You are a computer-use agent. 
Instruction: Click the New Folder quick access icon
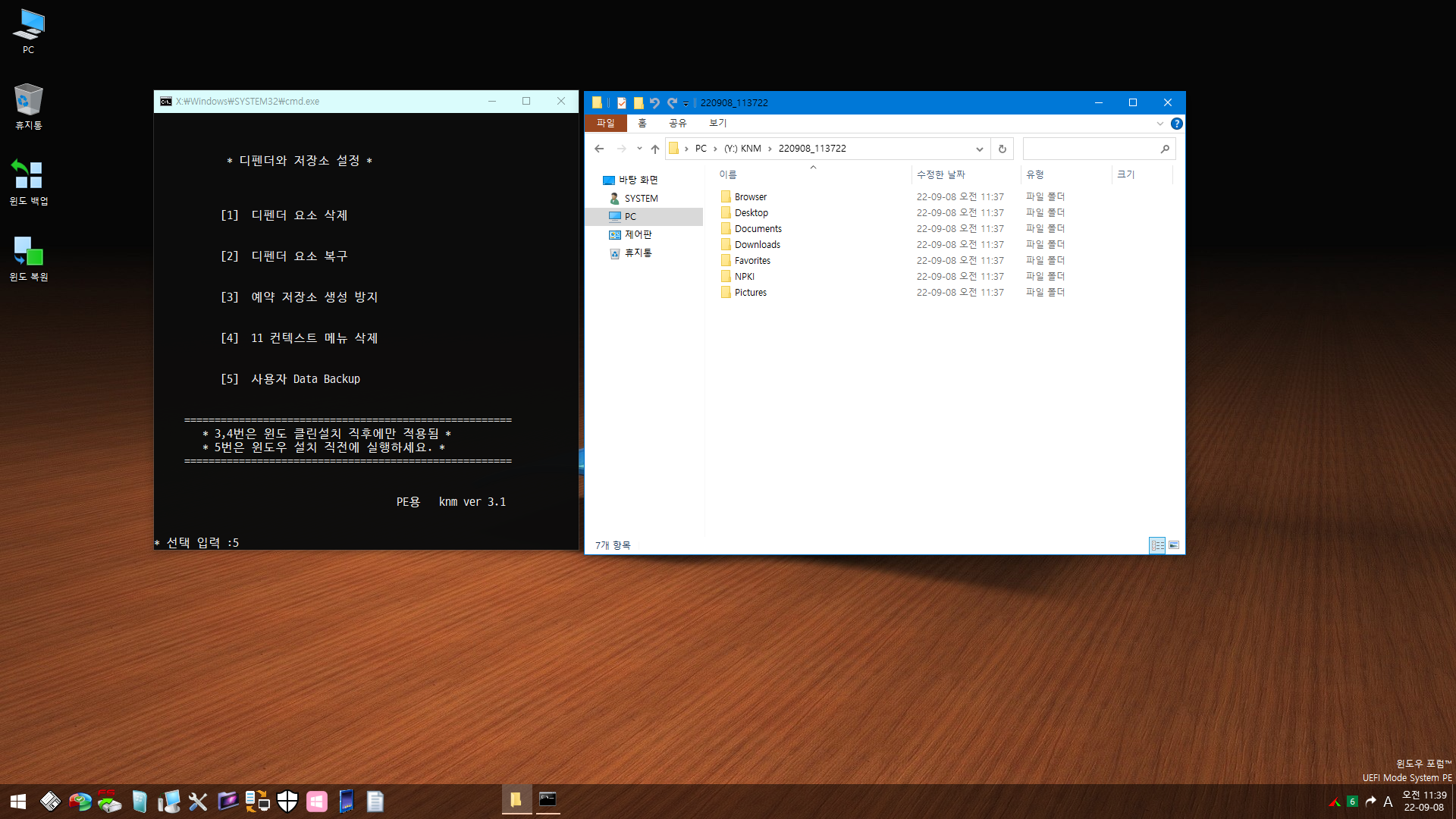click(x=639, y=103)
